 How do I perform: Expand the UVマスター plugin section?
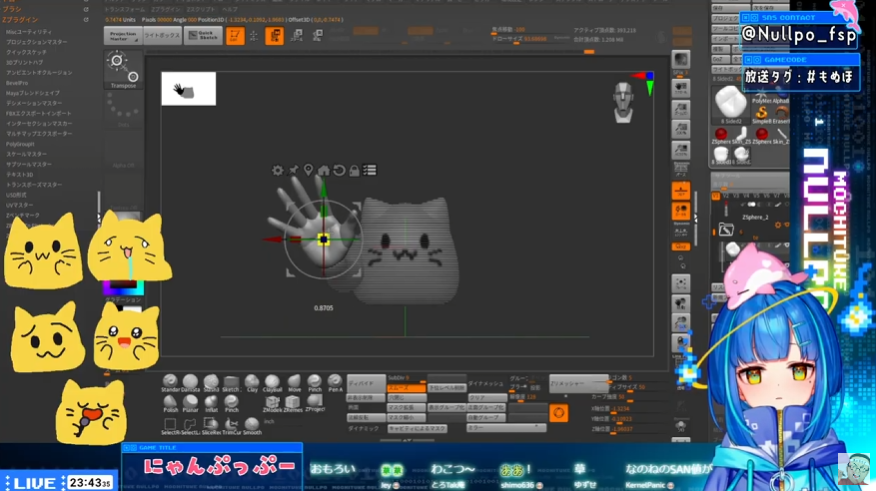[20, 204]
